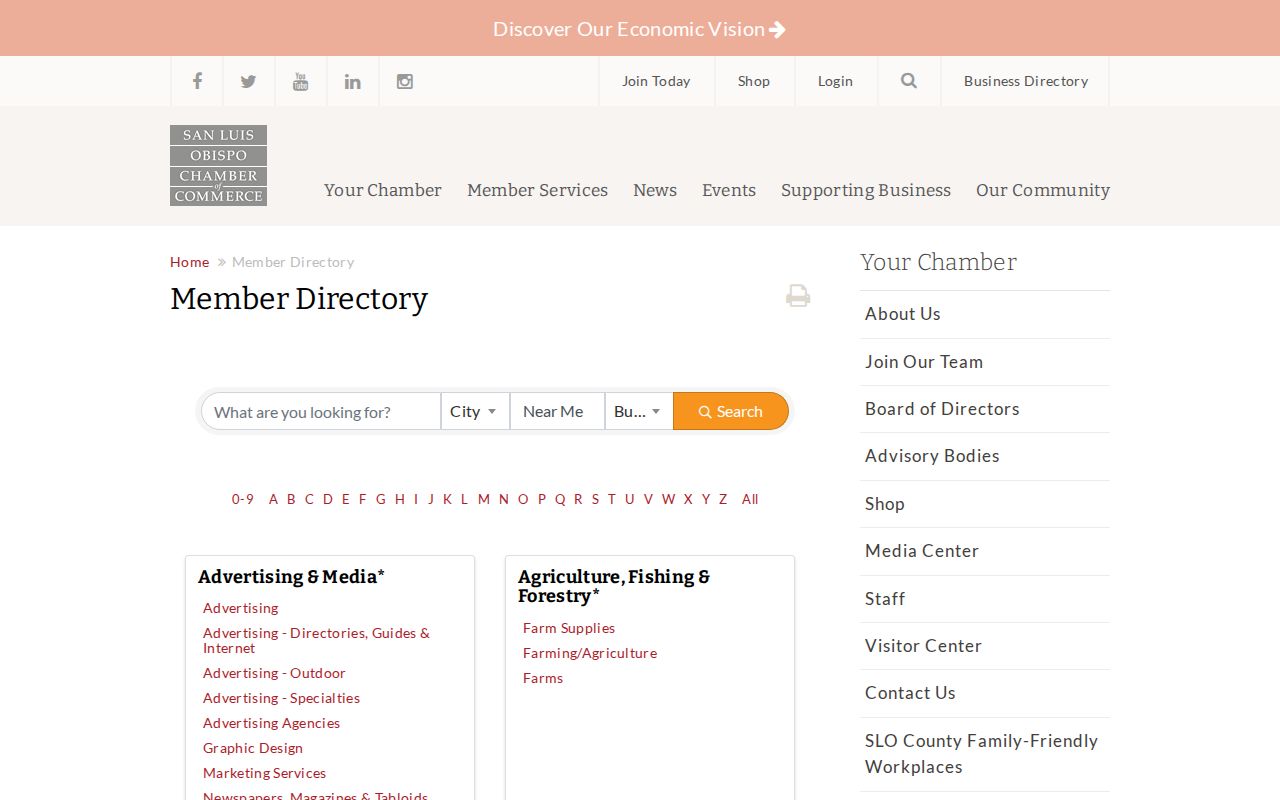Open Visitor Center in sidebar
Screen dimensions: 1280x800
coord(985,646)
